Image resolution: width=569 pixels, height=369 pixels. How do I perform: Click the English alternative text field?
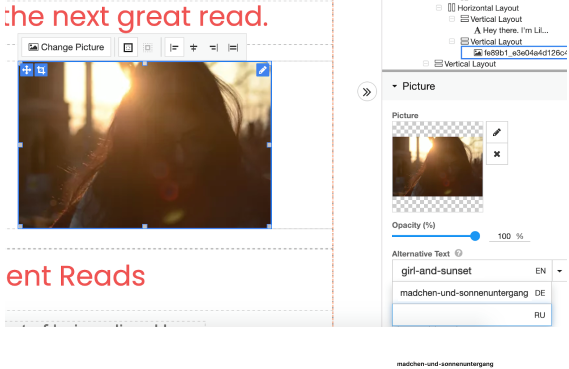click(472, 271)
